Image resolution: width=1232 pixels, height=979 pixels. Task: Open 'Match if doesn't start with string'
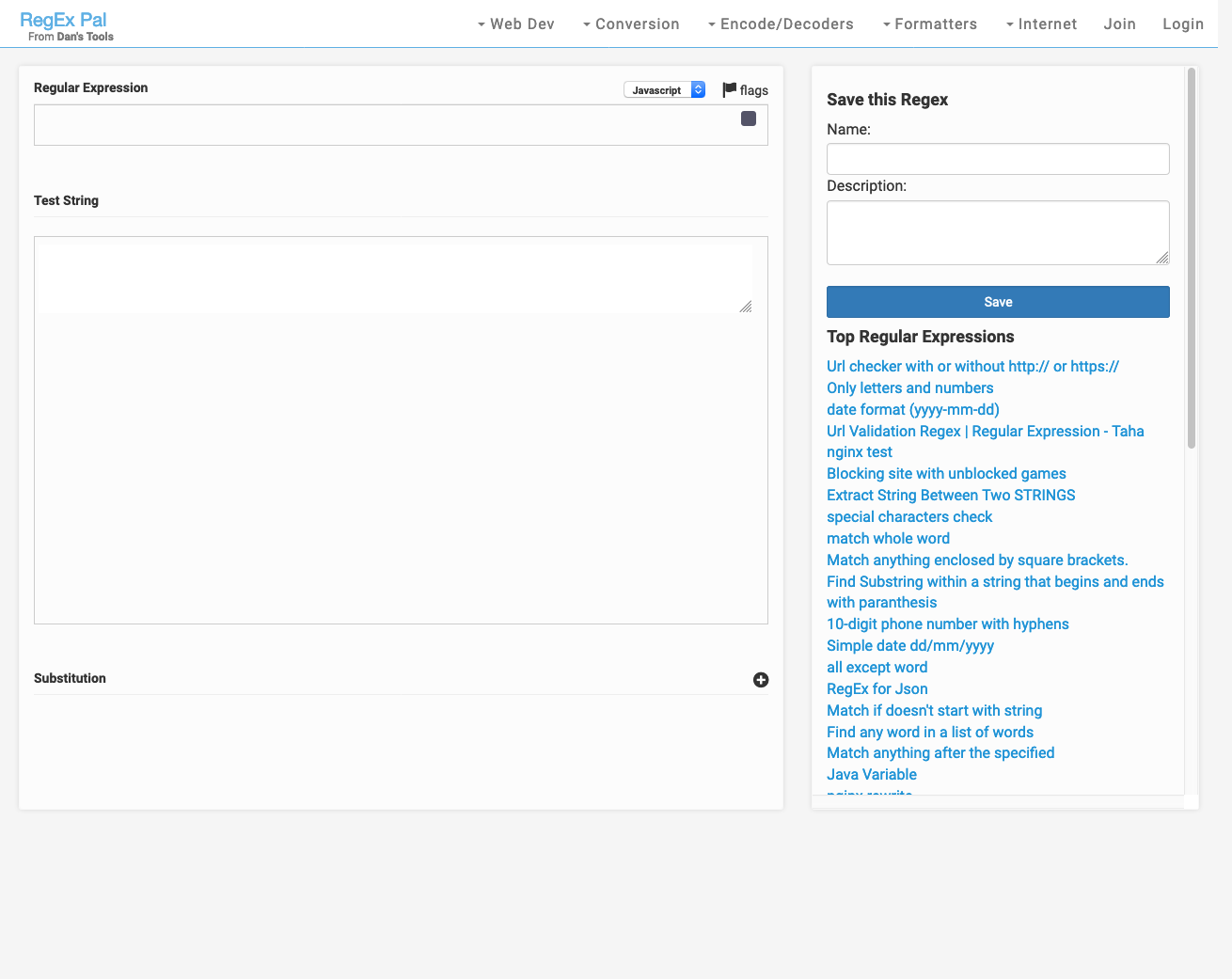(x=934, y=711)
